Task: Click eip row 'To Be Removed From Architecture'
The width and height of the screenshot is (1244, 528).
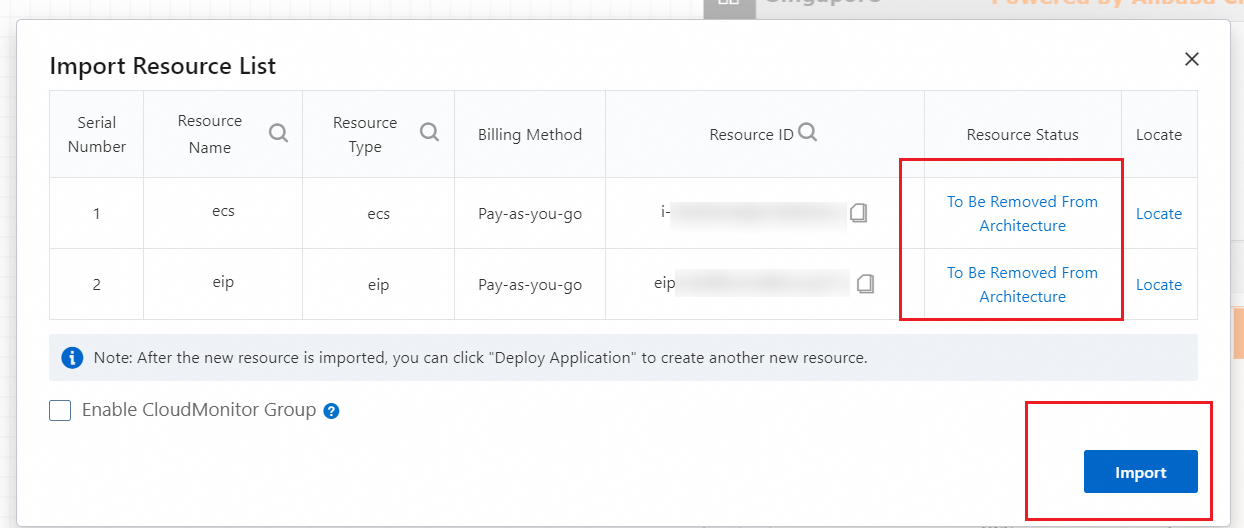Action: click(x=1022, y=285)
